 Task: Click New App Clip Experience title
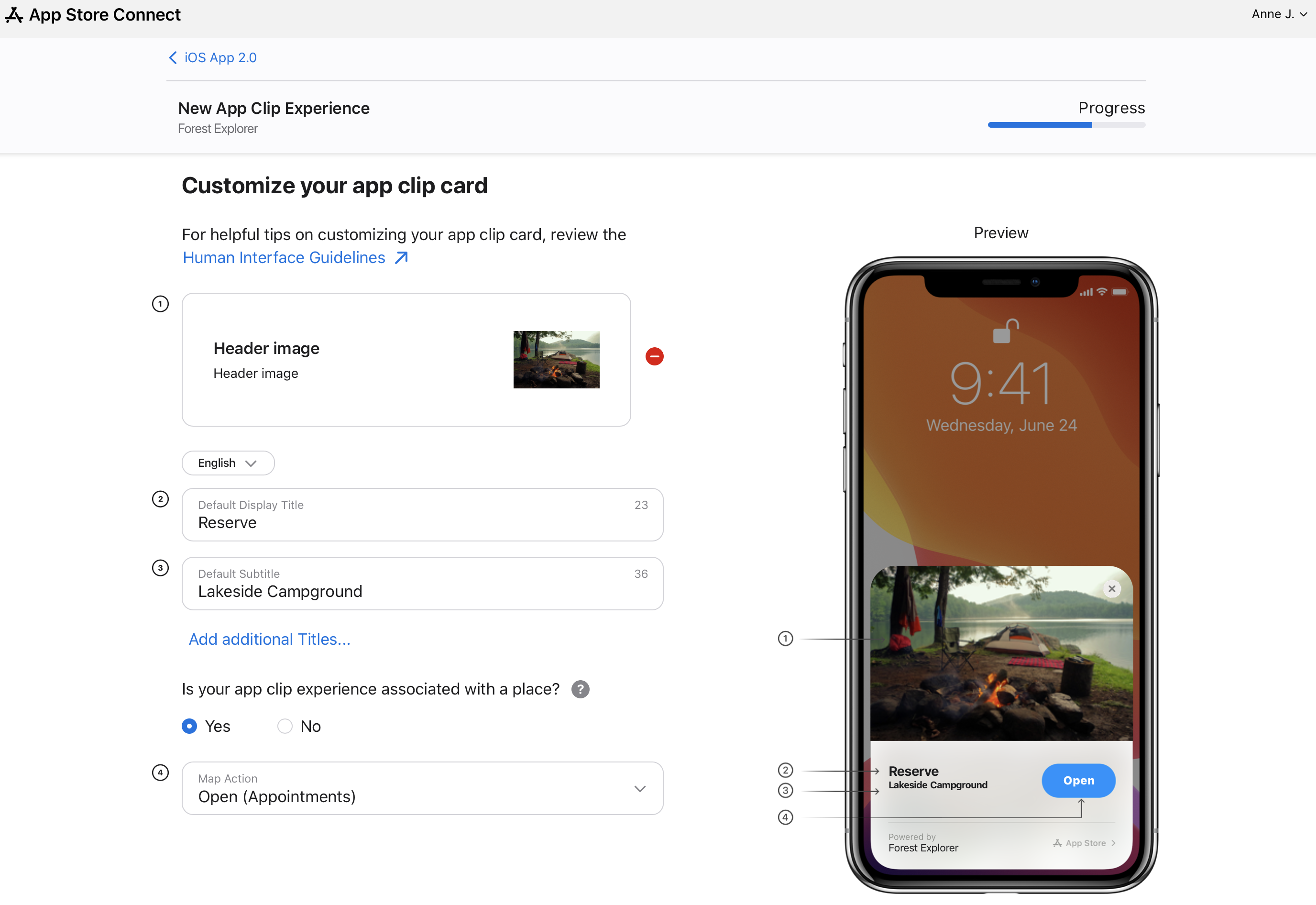pos(274,107)
